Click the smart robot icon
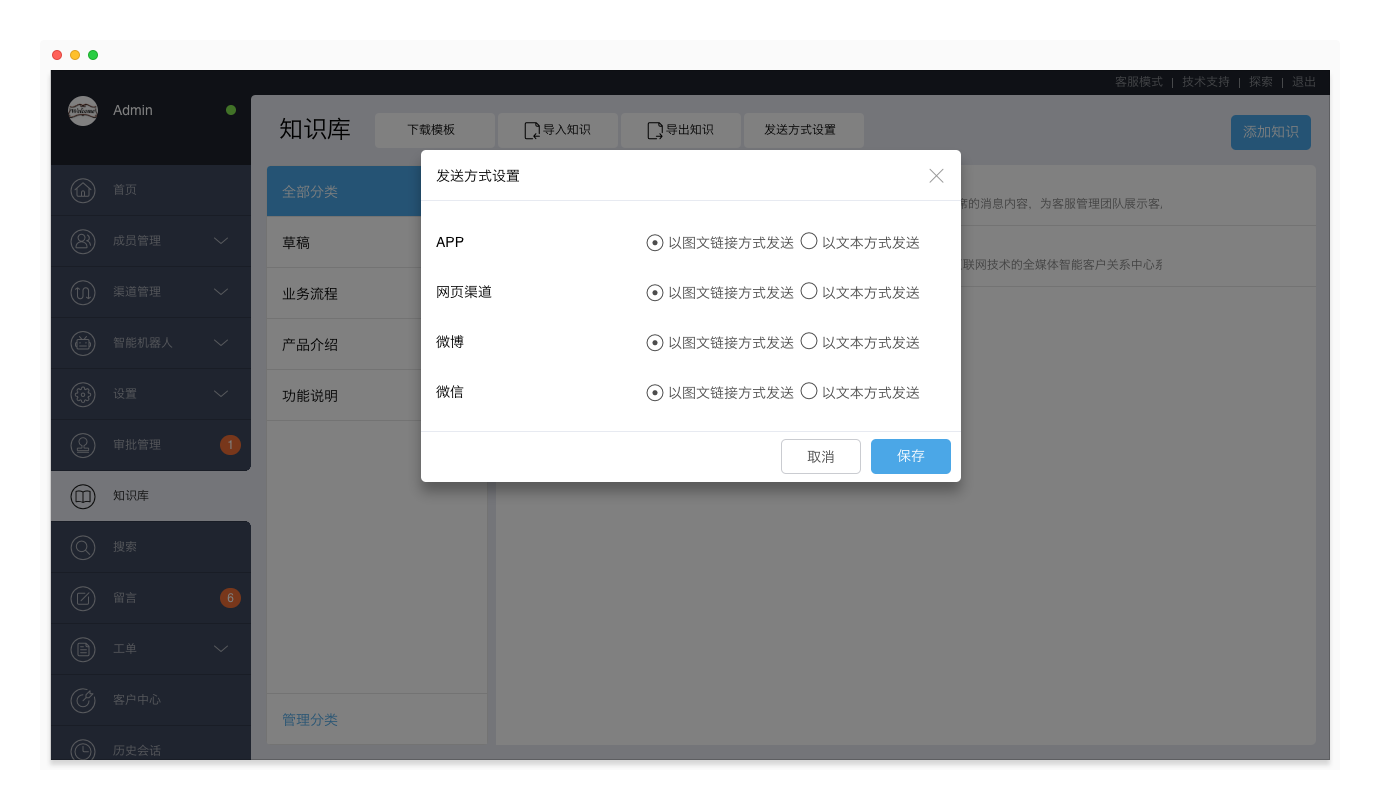The image size is (1380, 810). (83, 343)
